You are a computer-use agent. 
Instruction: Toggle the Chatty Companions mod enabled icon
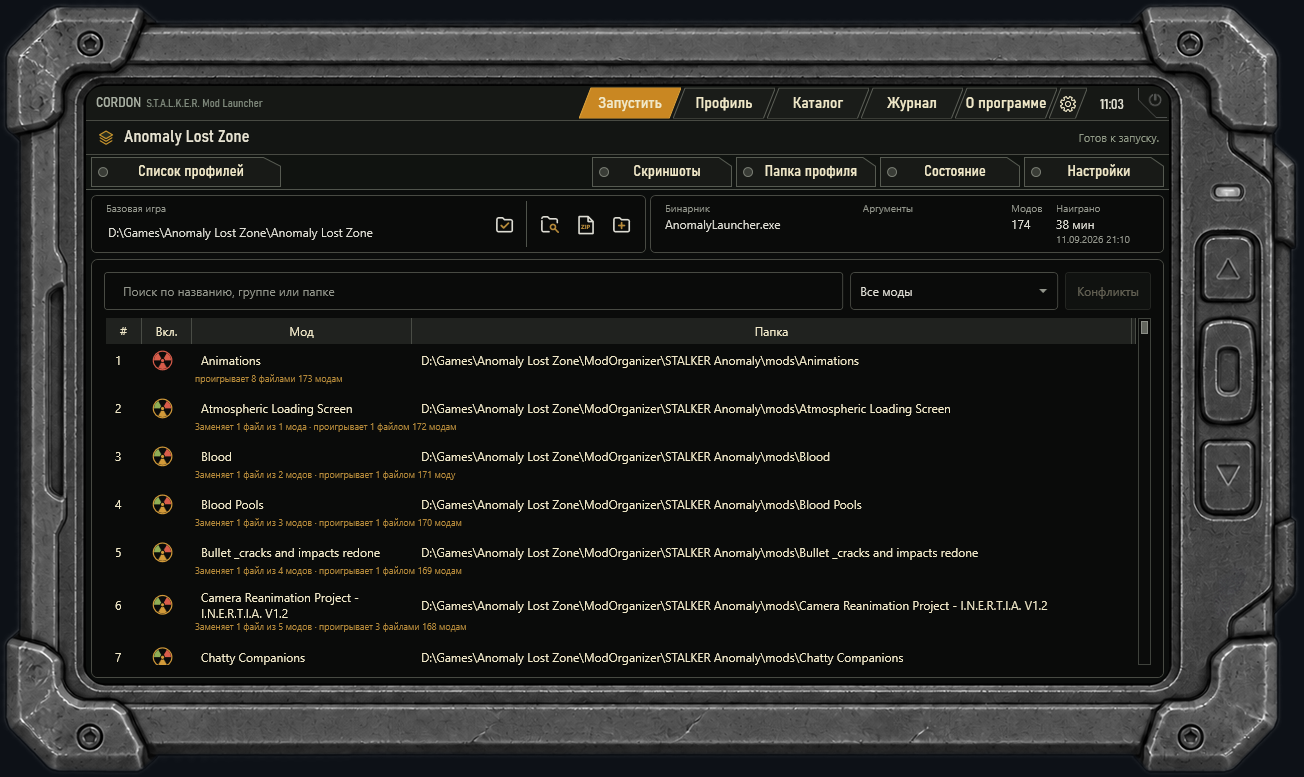[x=162, y=658]
